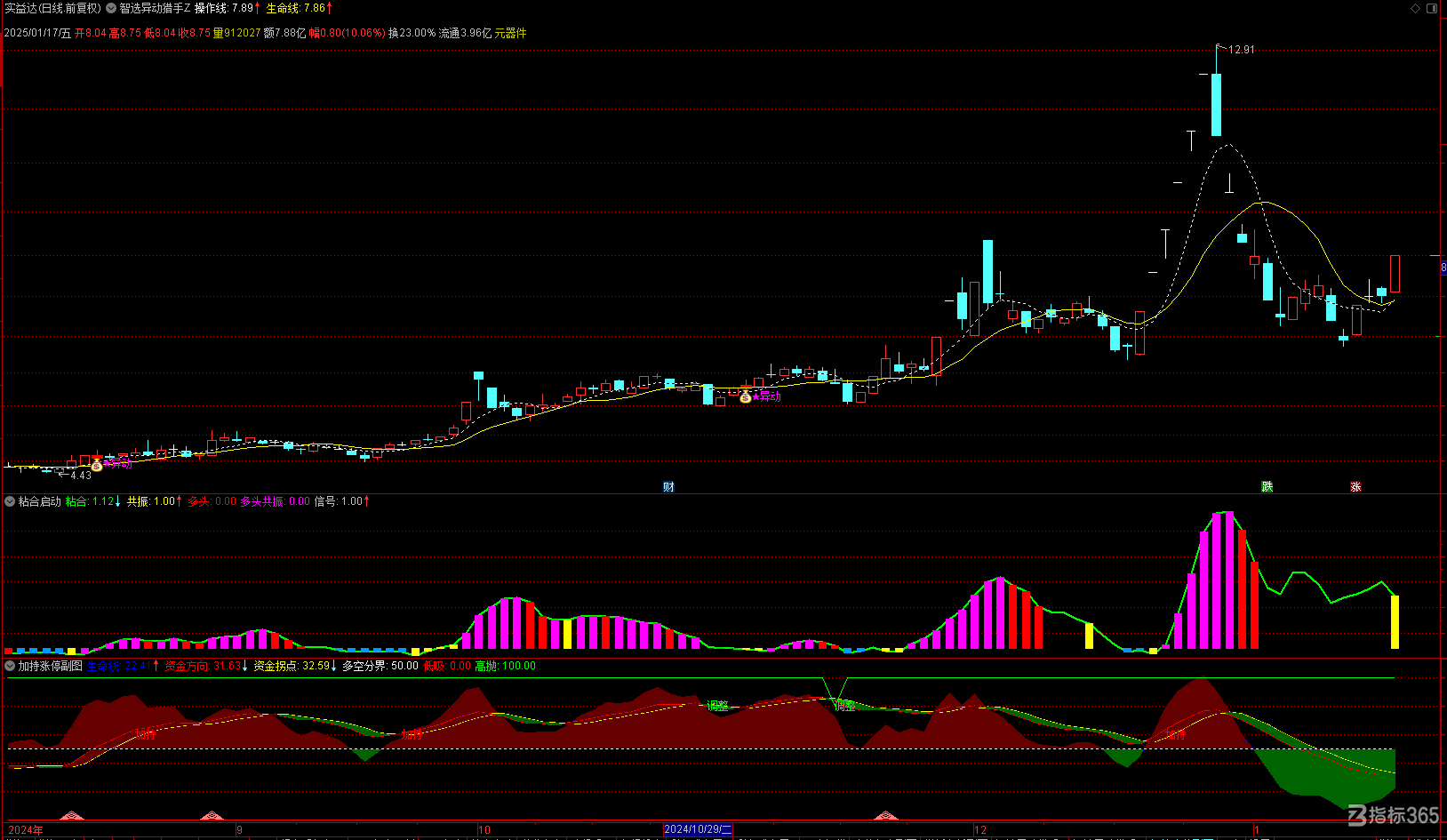Click the 开8.04 open price value
The width and height of the screenshot is (1447, 840).
[91, 33]
